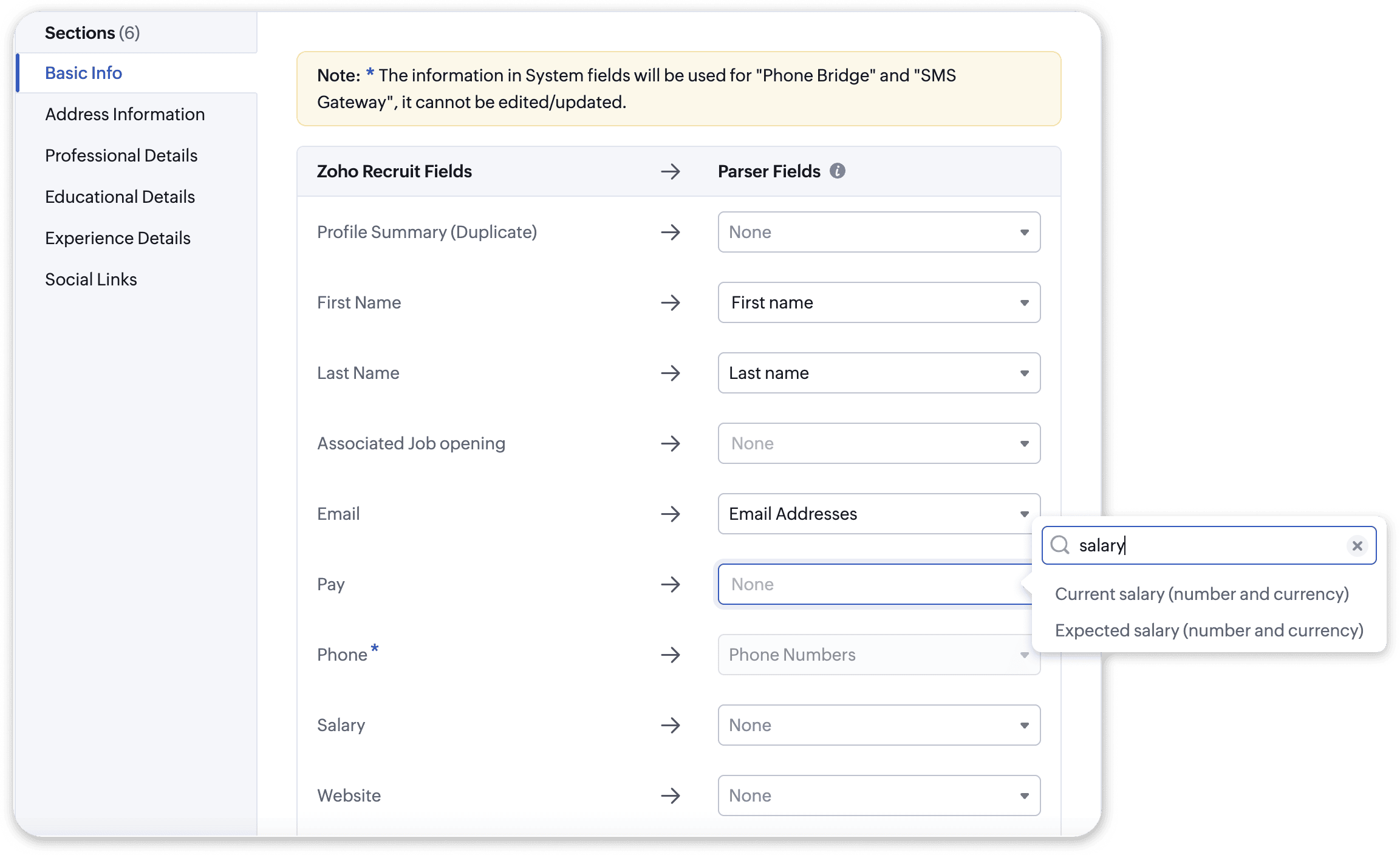Viewport: 1400px width, 855px height.
Task: Click the Parser Fields info icon
Action: tap(837, 171)
